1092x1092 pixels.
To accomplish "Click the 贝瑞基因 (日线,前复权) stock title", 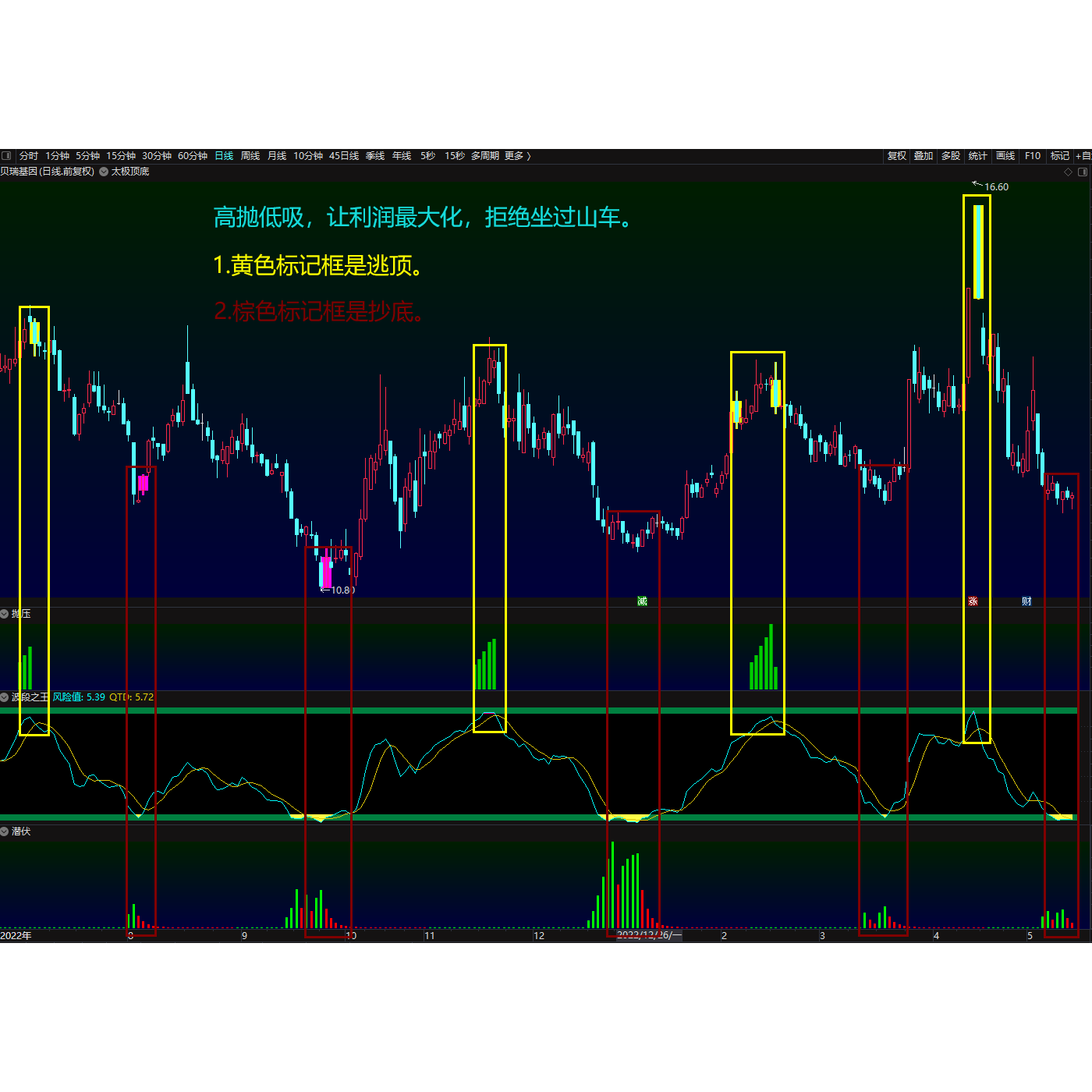I will 48,172.
